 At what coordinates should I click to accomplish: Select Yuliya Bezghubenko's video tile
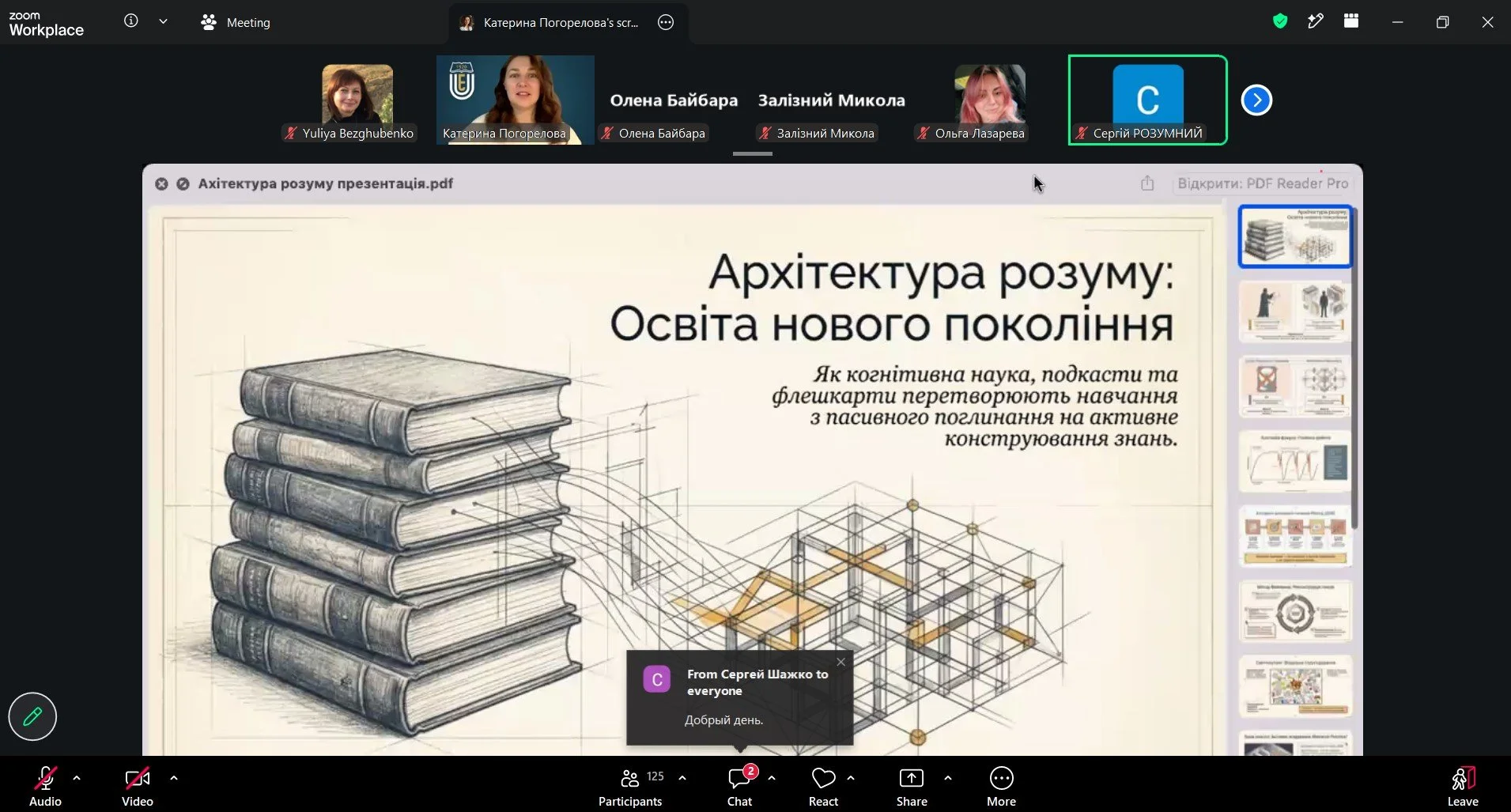coord(357,100)
